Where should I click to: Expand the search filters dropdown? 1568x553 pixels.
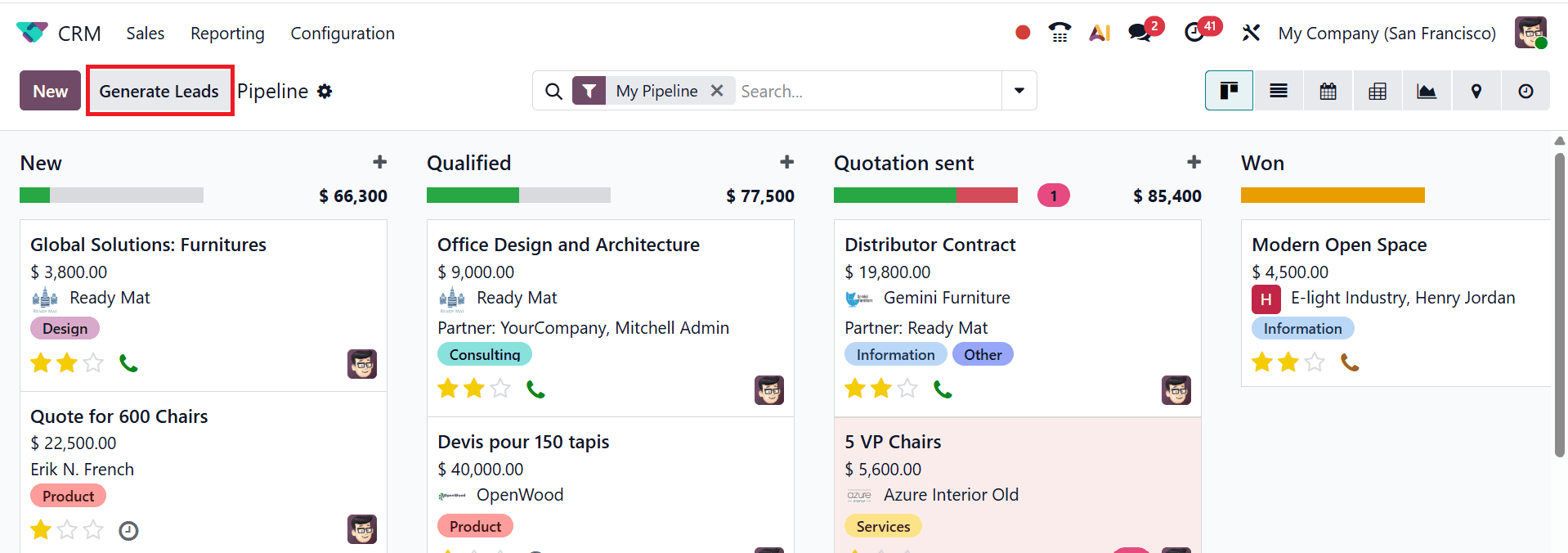(1019, 90)
